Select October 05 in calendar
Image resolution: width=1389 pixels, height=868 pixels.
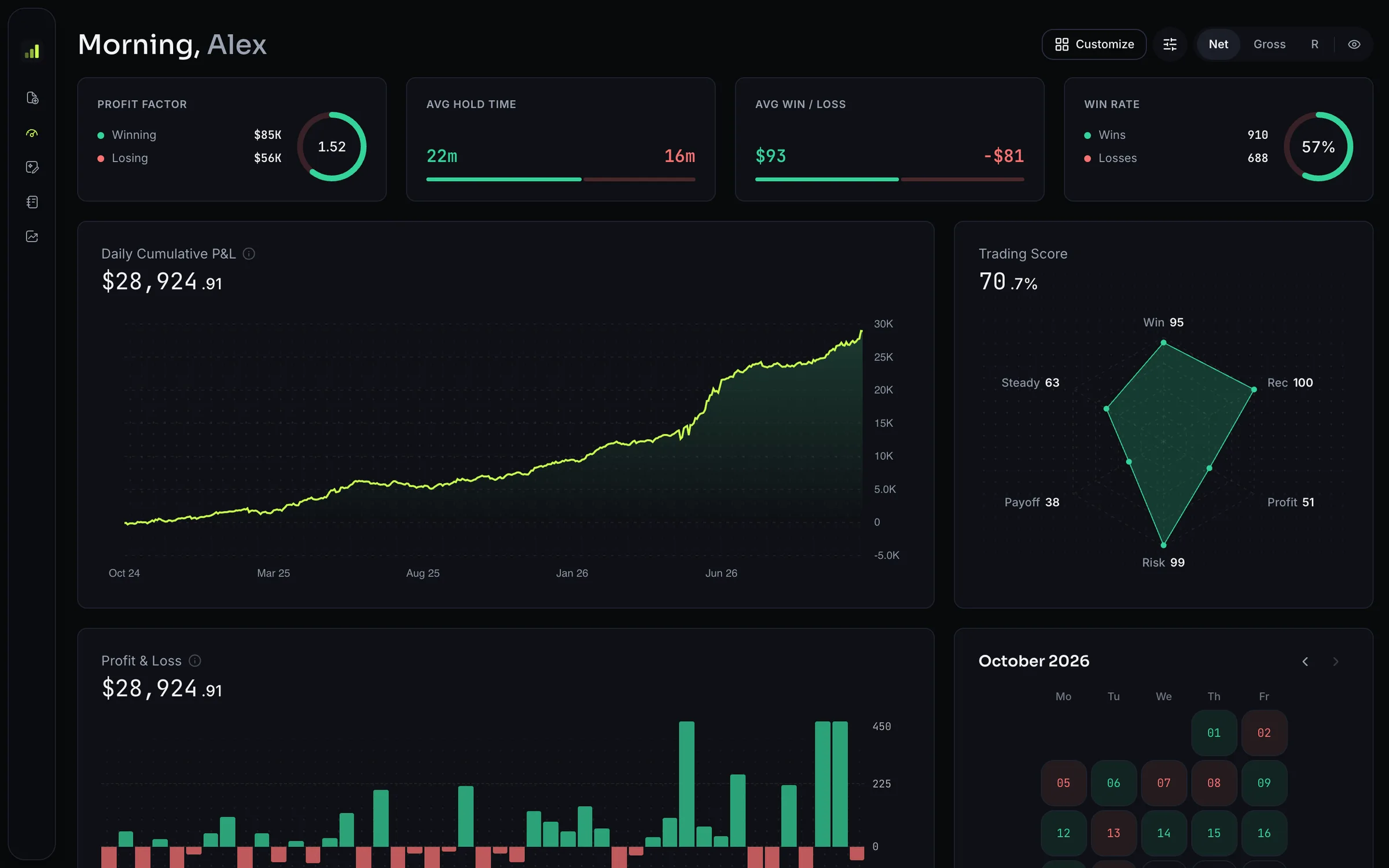pos(1063,783)
